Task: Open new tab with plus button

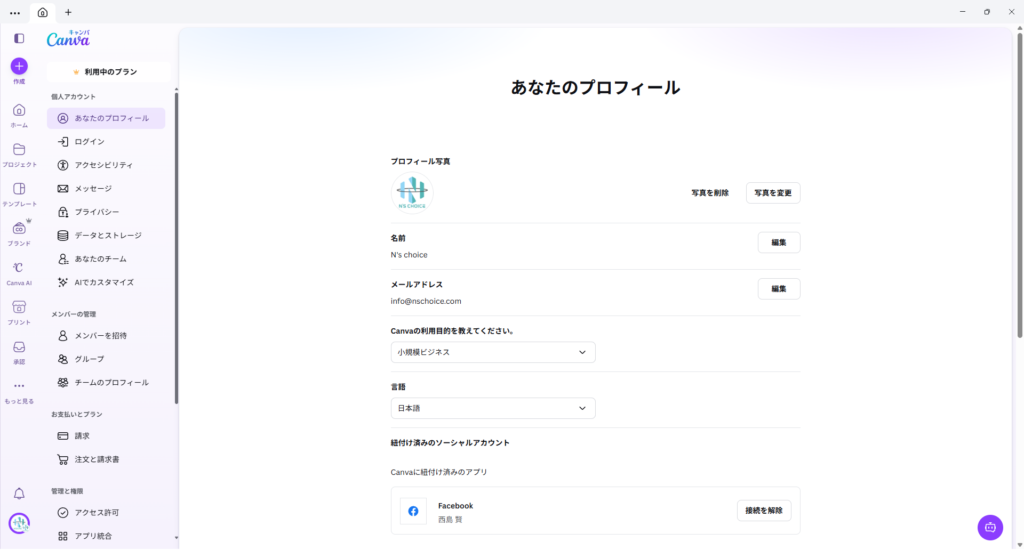Action: pyautogui.click(x=68, y=12)
